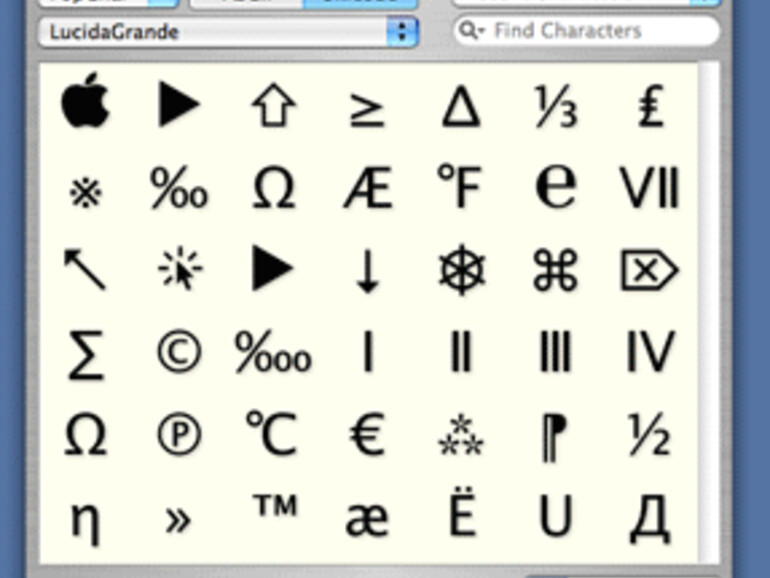
Task: Select the copyright symbol
Action: pyautogui.click(x=179, y=353)
